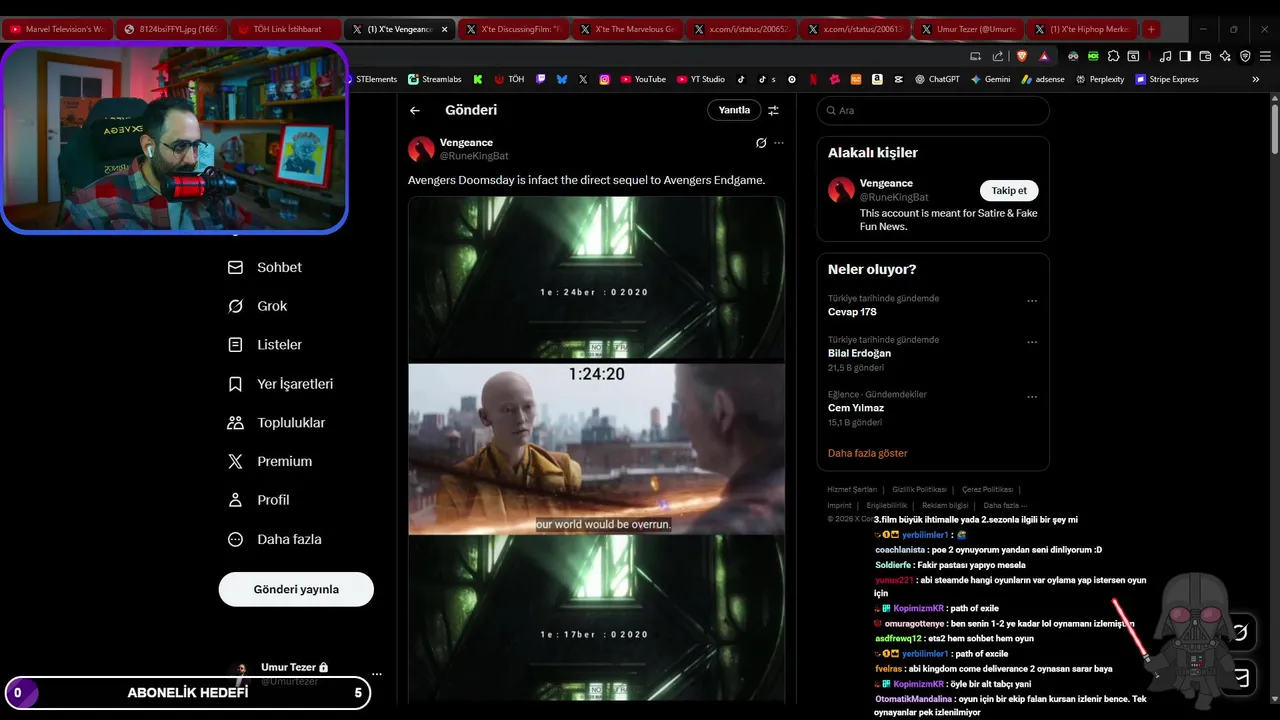Switch to Umur Tezer profile tab
This screenshot has height=720, width=1280.
pos(970,29)
